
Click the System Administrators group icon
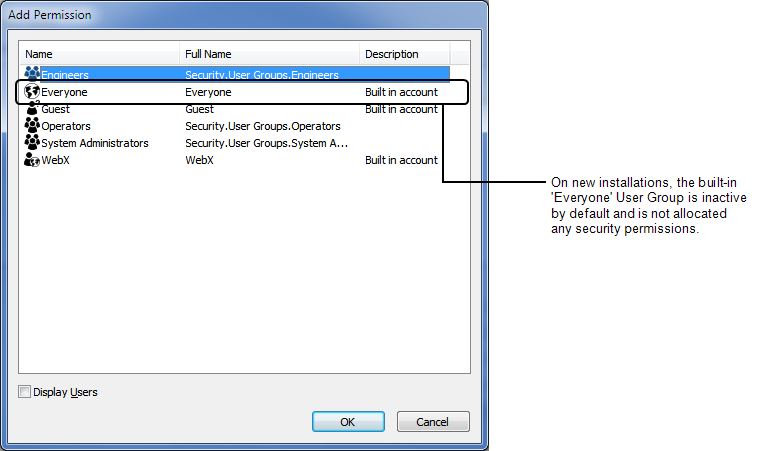pyautogui.click(x=32, y=143)
